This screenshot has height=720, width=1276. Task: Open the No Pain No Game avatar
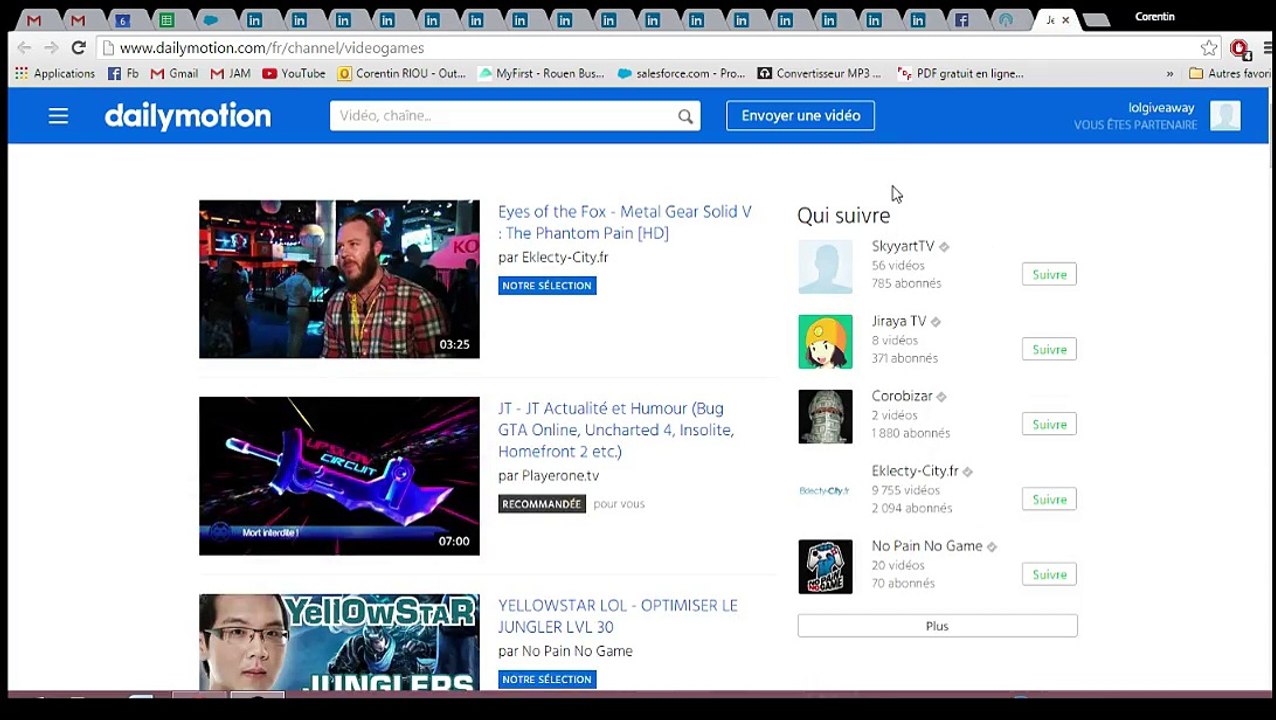[x=825, y=567]
